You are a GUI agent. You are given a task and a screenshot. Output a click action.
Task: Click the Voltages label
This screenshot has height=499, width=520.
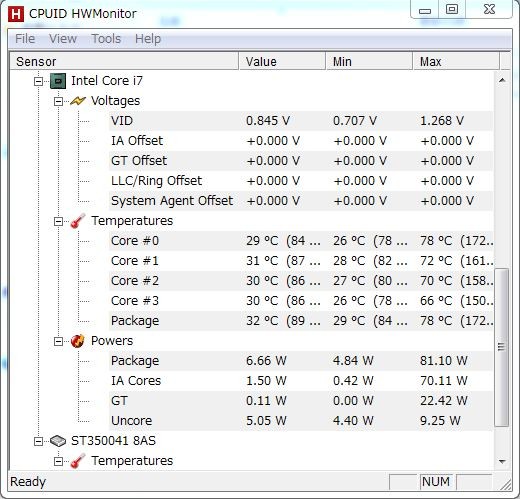[x=115, y=101]
